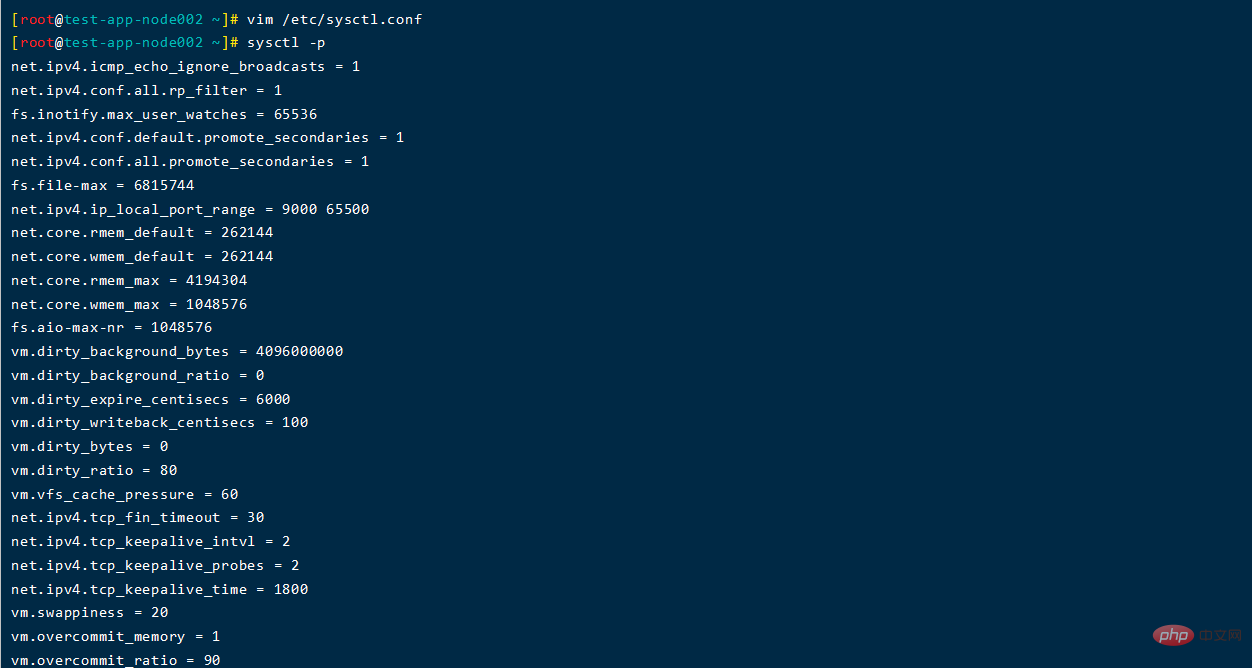
Task: Click the net.core.wmem_max = 1048576 line
Action: (129, 304)
